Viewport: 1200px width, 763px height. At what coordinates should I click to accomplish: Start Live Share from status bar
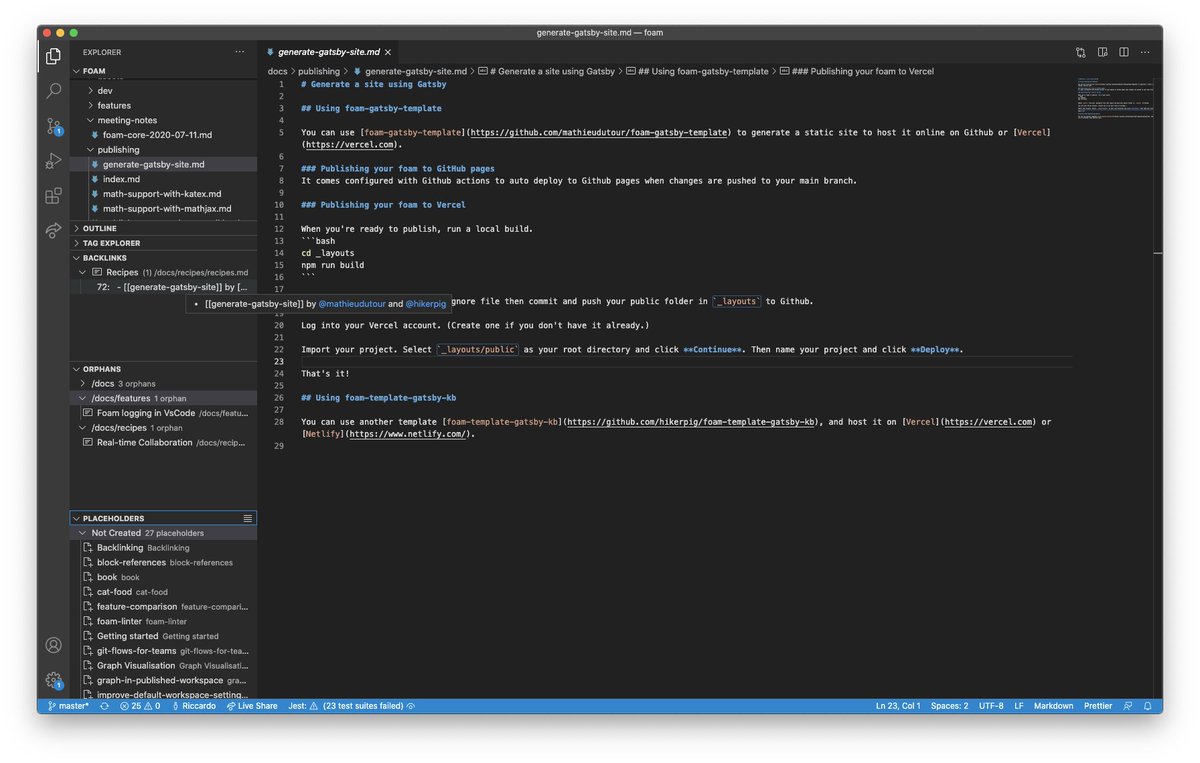pyautogui.click(x=251, y=706)
